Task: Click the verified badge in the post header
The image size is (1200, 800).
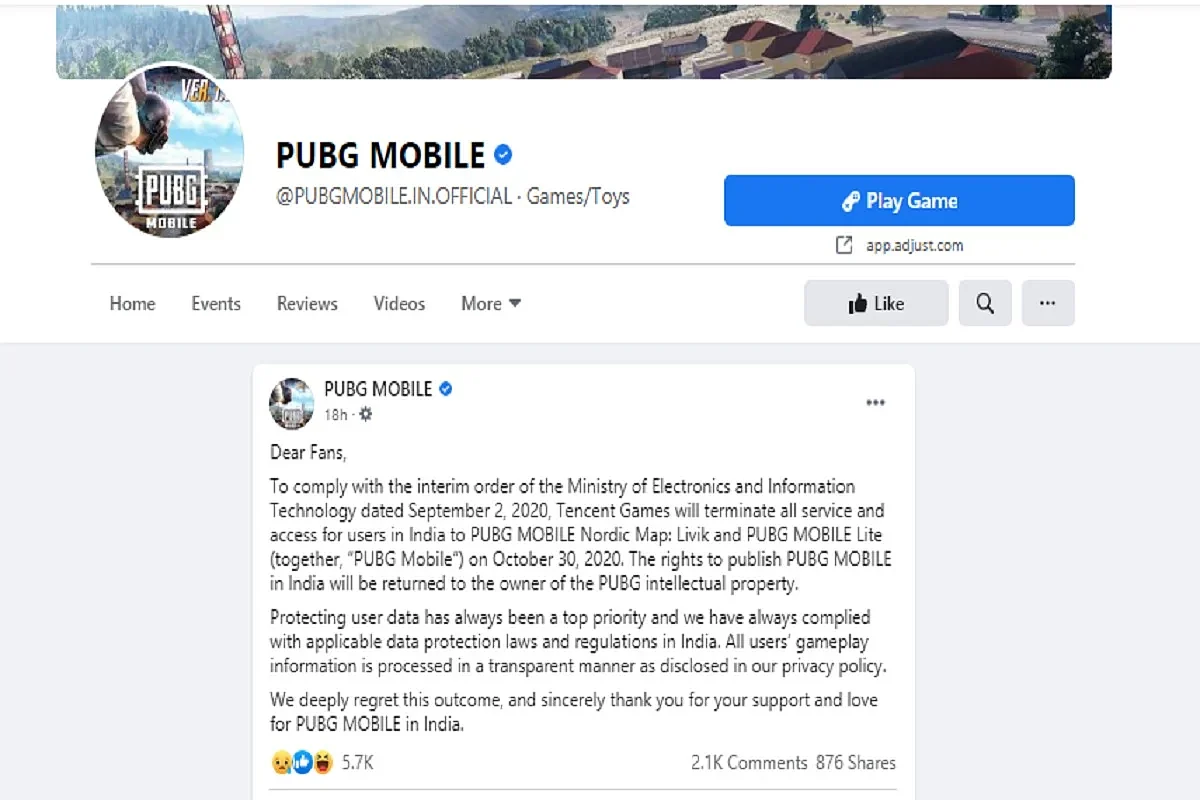Action: (x=446, y=389)
